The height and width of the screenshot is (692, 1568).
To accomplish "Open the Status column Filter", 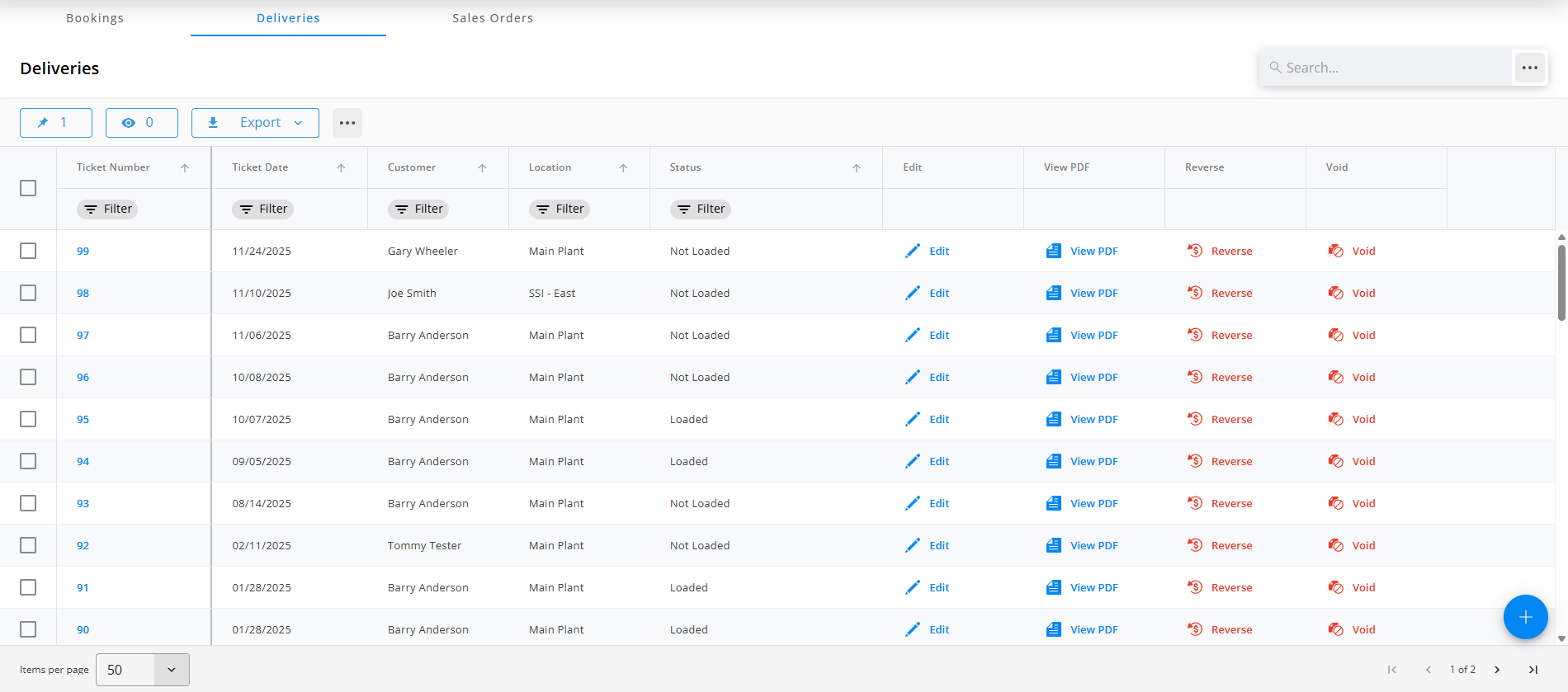I will click(700, 209).
